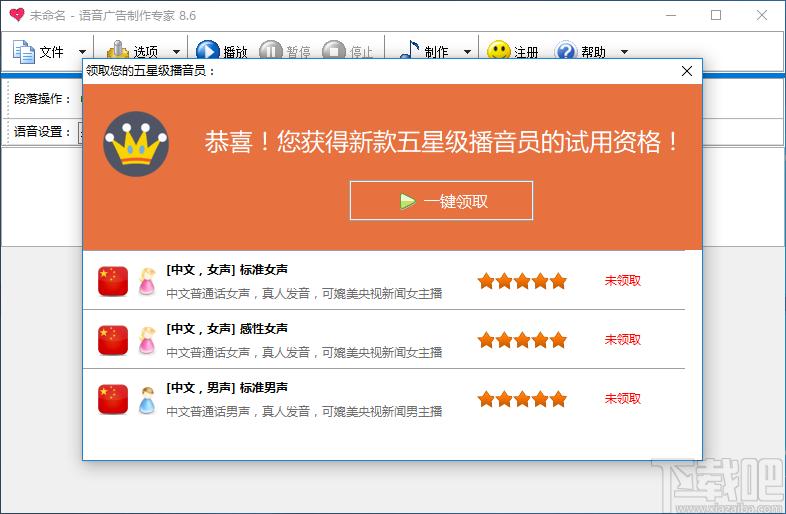The image size is (786, 514).
Task: Click the 播放 play icon
Action: point(208,50)
